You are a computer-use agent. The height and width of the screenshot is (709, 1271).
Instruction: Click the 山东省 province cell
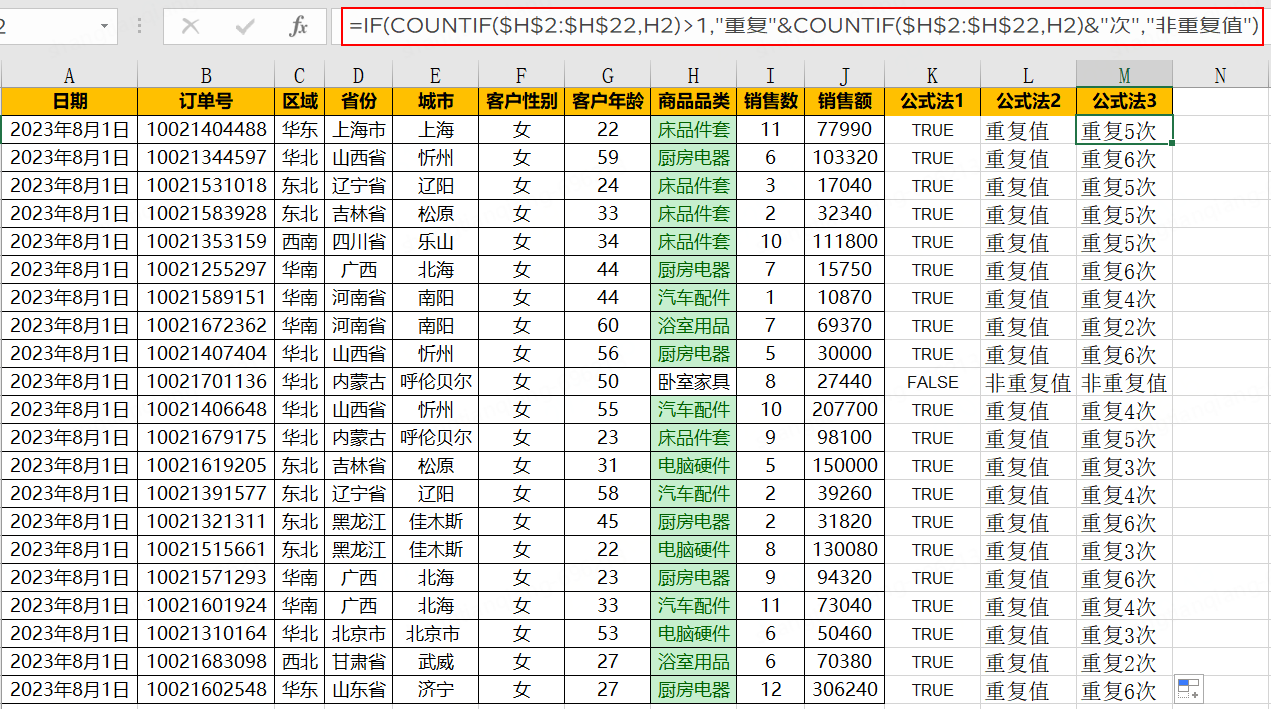(x=358, y=690)
